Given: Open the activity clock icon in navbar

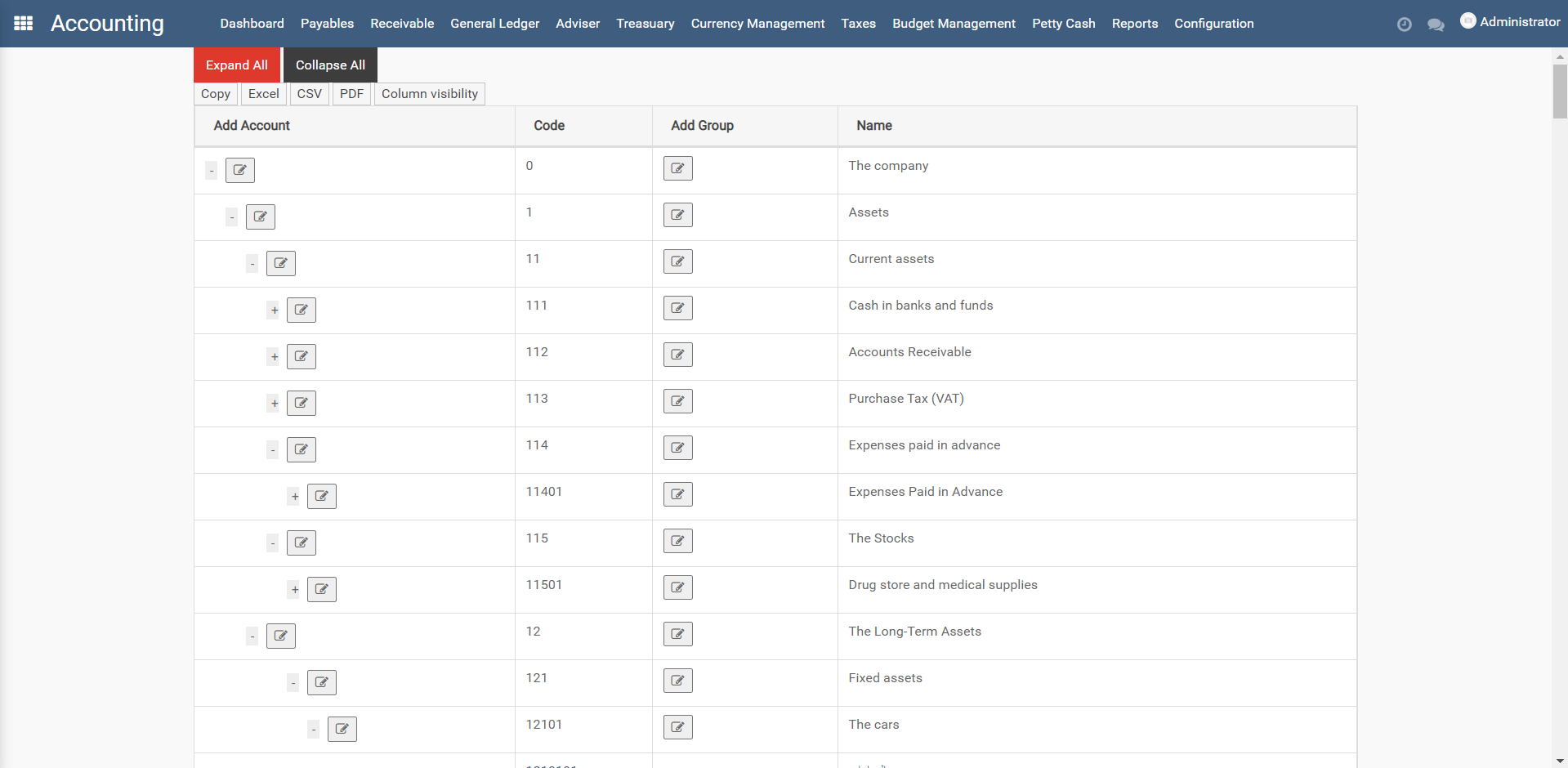Looking at the screenshot, I should pyautogui.click(x=1404, y=25).
